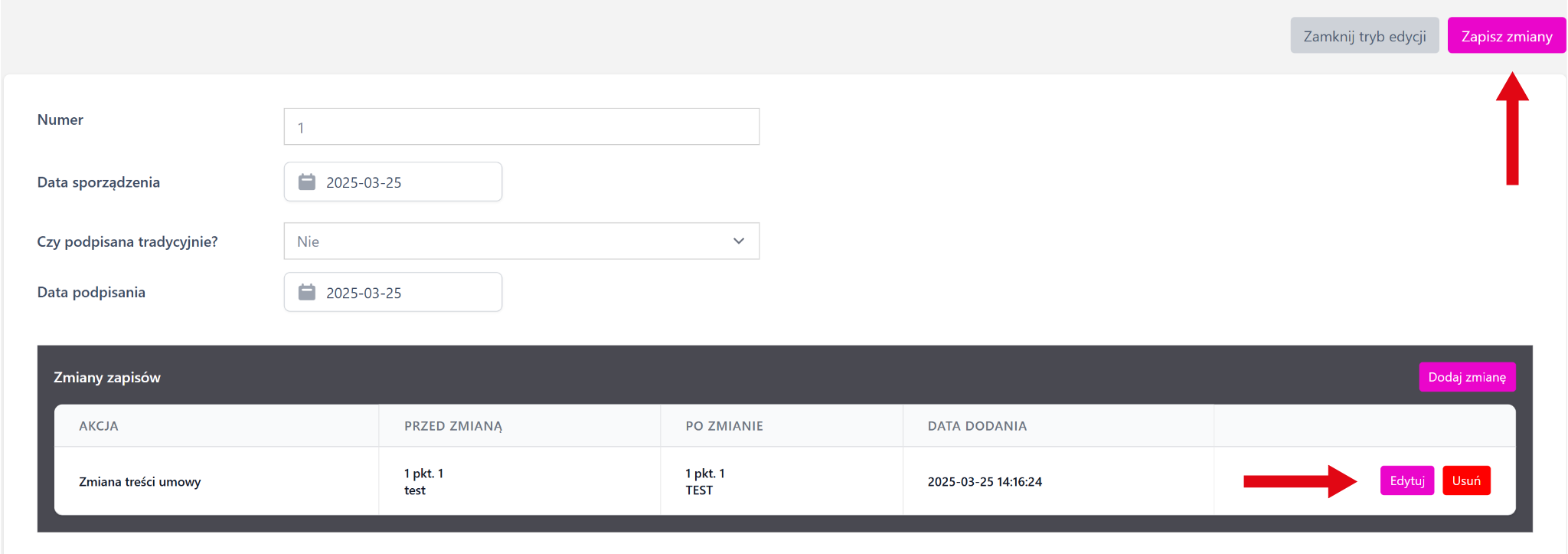1568x554 pixels.
Task: Click the AKCJA column header
Action: coord(99,426)
